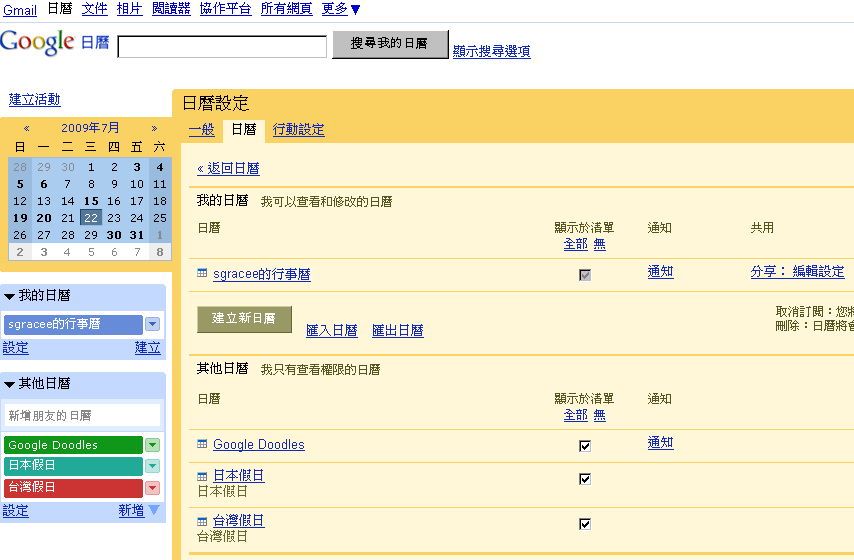Focus the 新增朋友的日曆 input field
Viewport: 854px width, 560px height.
(82, 416)
